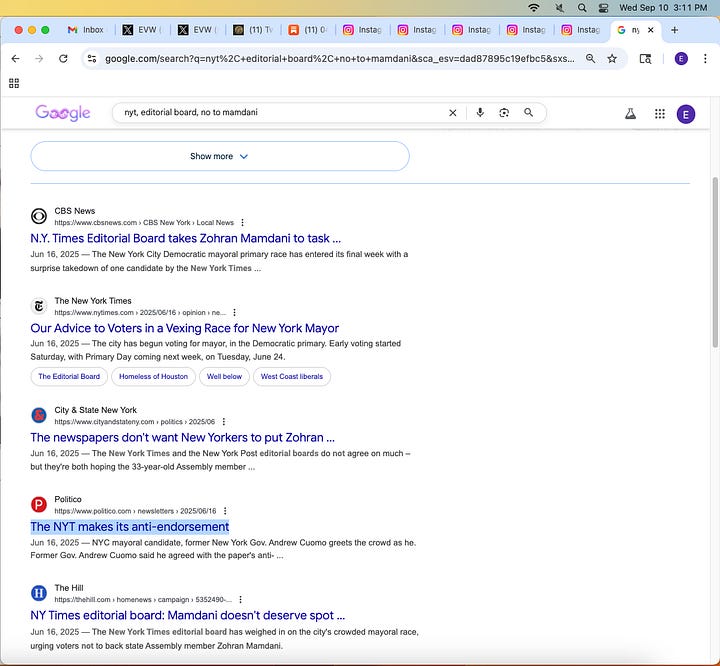
Task: Open macOS Control Center
Action: [603, 7]
